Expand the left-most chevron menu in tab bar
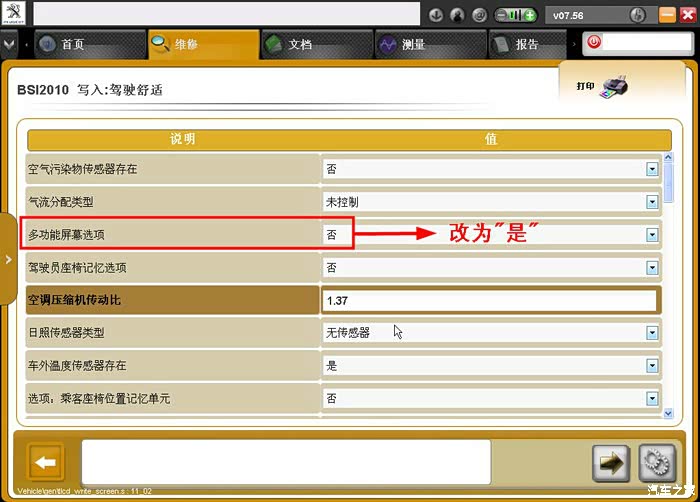Image resolution: width=700 pixels, height=502 pixels. pyautogui.click(x=9, y=44)
